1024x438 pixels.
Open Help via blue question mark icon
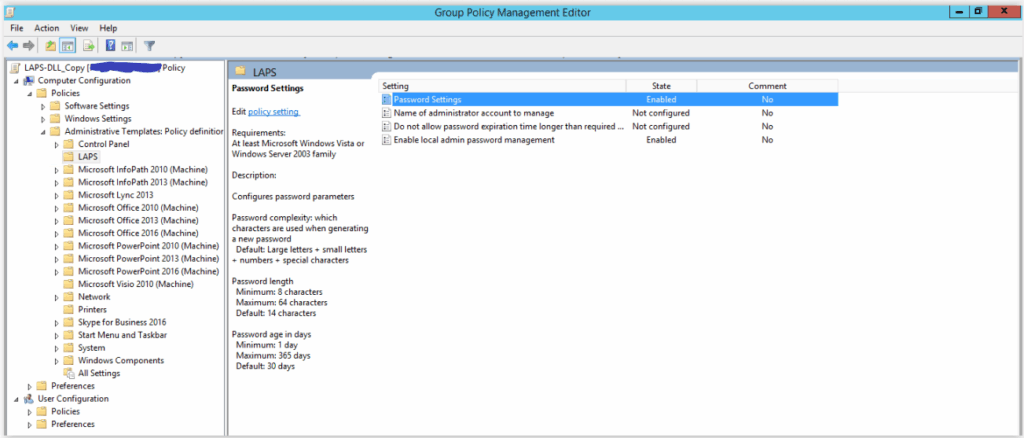tap(110, 46)
